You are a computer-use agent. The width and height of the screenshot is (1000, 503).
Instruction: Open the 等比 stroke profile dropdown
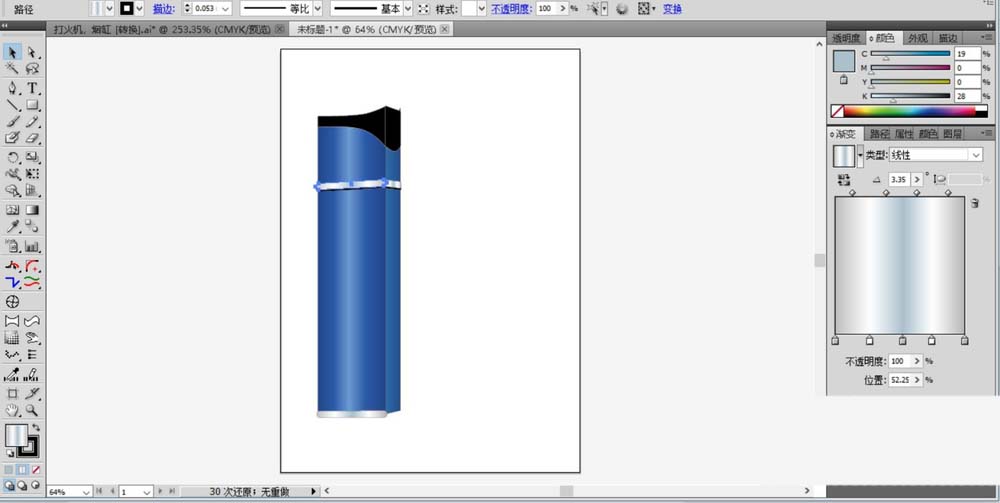[x=318, y=9]
